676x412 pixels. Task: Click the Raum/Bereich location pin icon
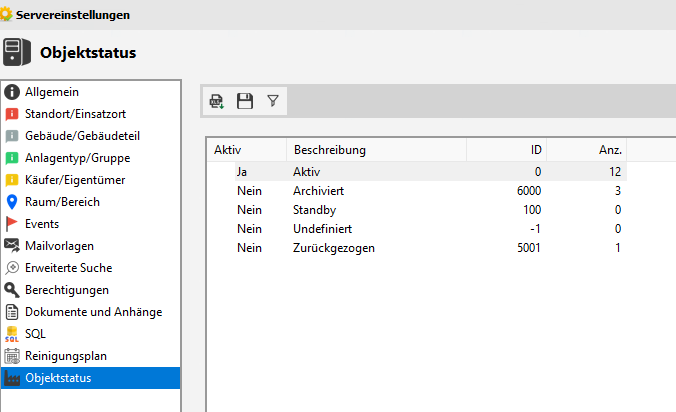(x=12, y=202)
